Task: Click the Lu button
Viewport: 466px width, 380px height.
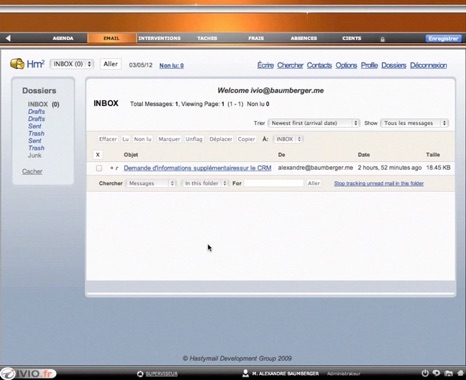Action: click(x=125, y=139)
